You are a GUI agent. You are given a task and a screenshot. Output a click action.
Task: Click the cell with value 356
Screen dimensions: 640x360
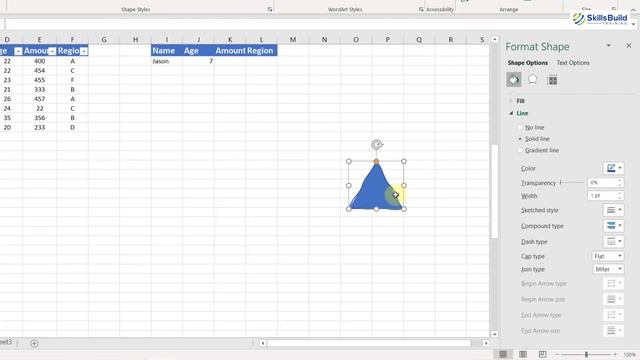(x=40, y=118)
